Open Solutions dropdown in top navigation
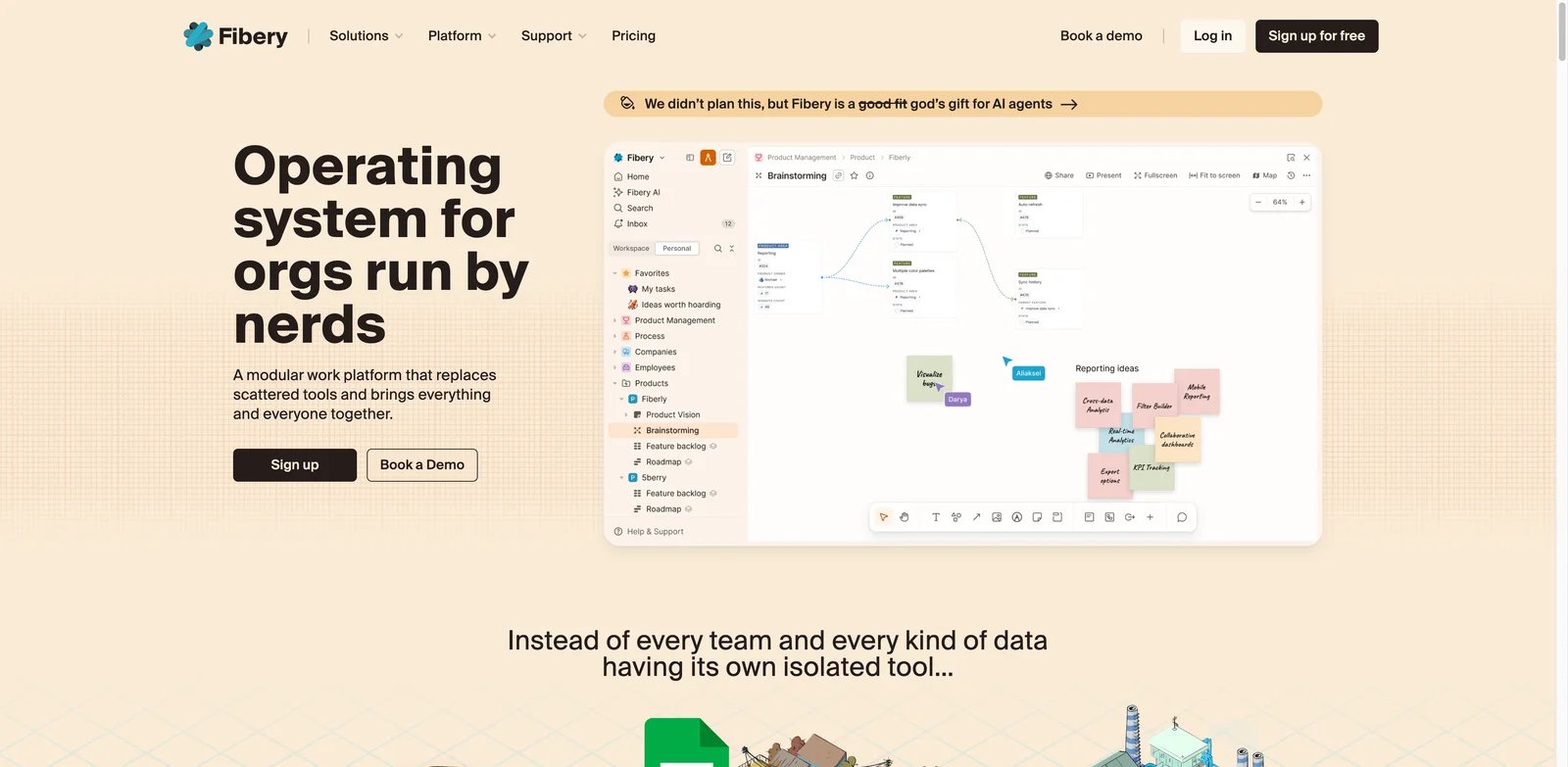1568x767 pixels. (366, 36)
